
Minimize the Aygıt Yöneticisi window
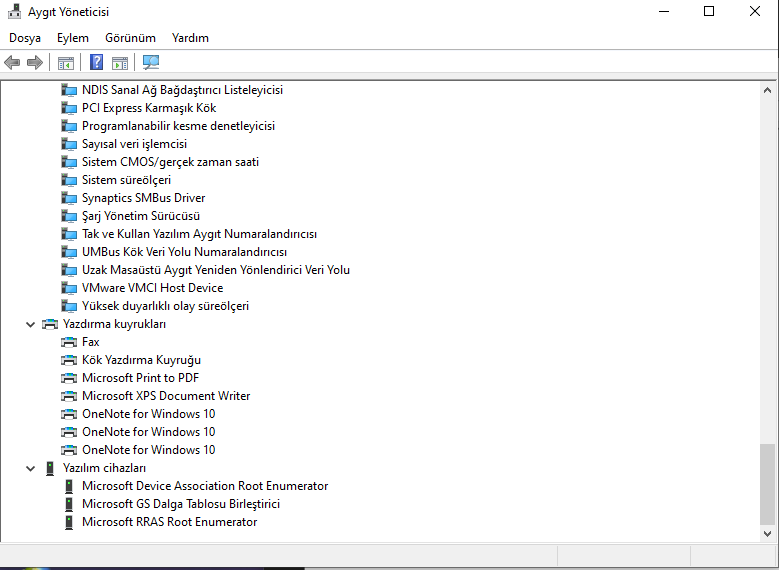(664, 11)
